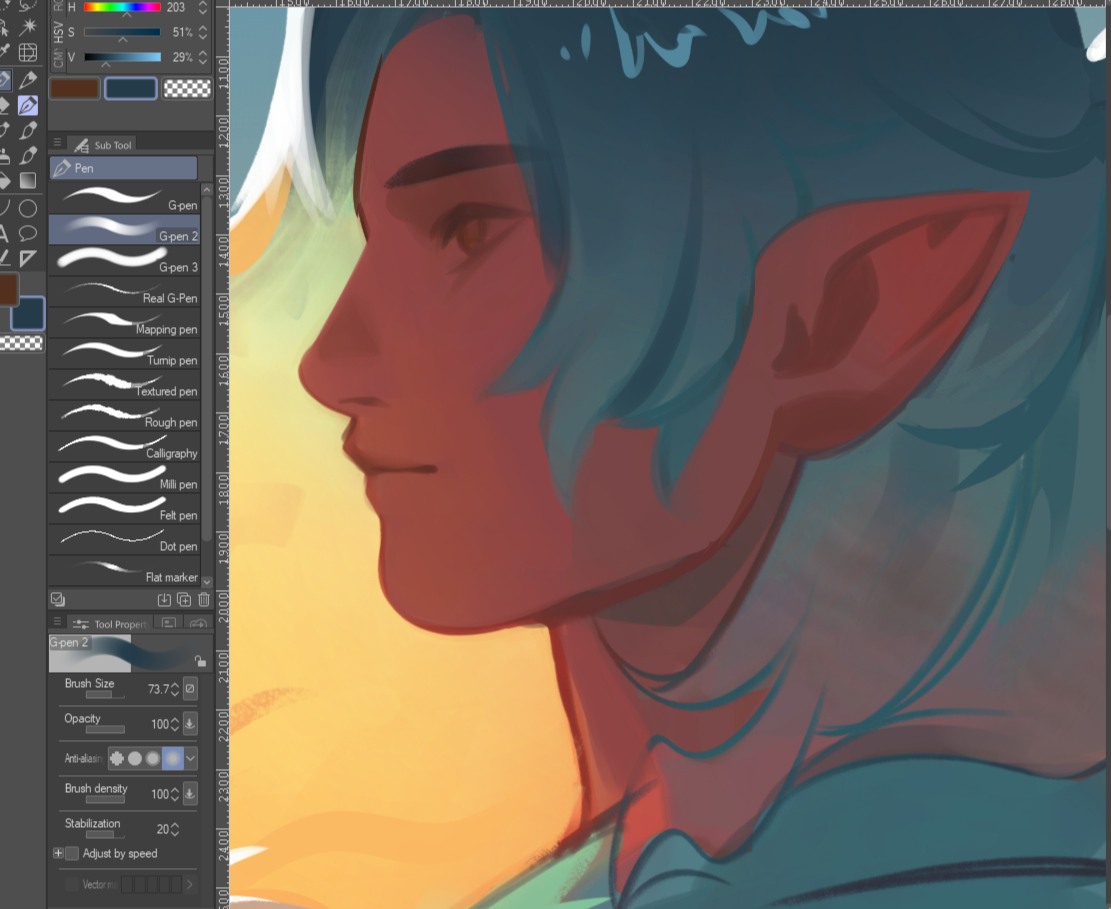Open the anti-aliasing dropdown arrow
Viewport: 1111px width, 909px height.
click(190, 759)
